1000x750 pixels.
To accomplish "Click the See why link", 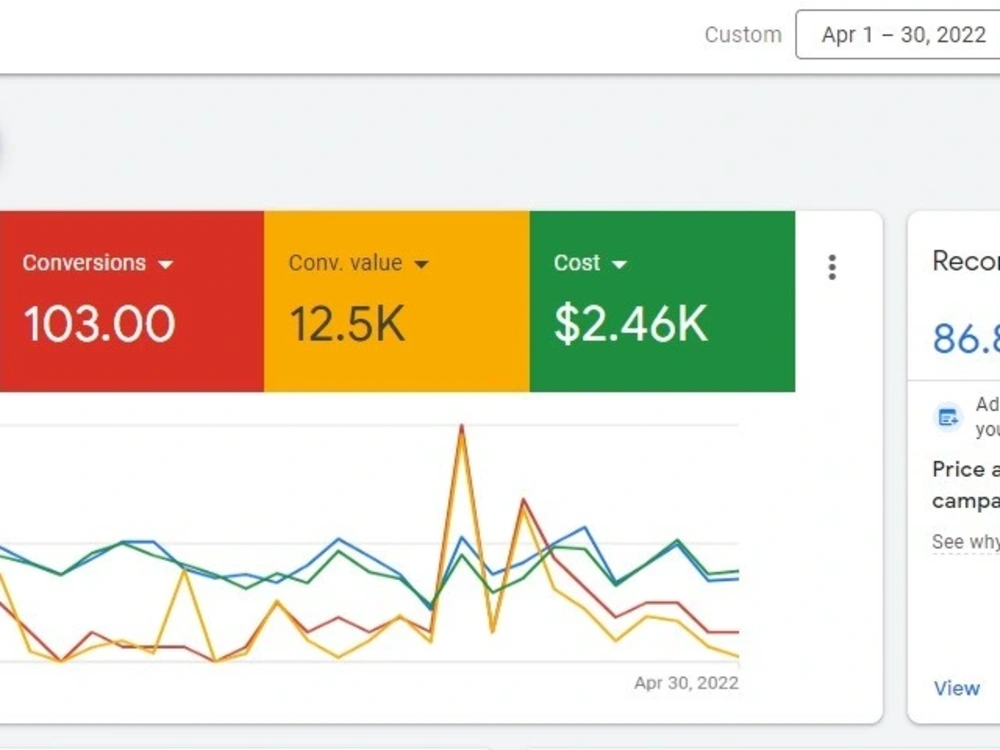I will [966, 541].
